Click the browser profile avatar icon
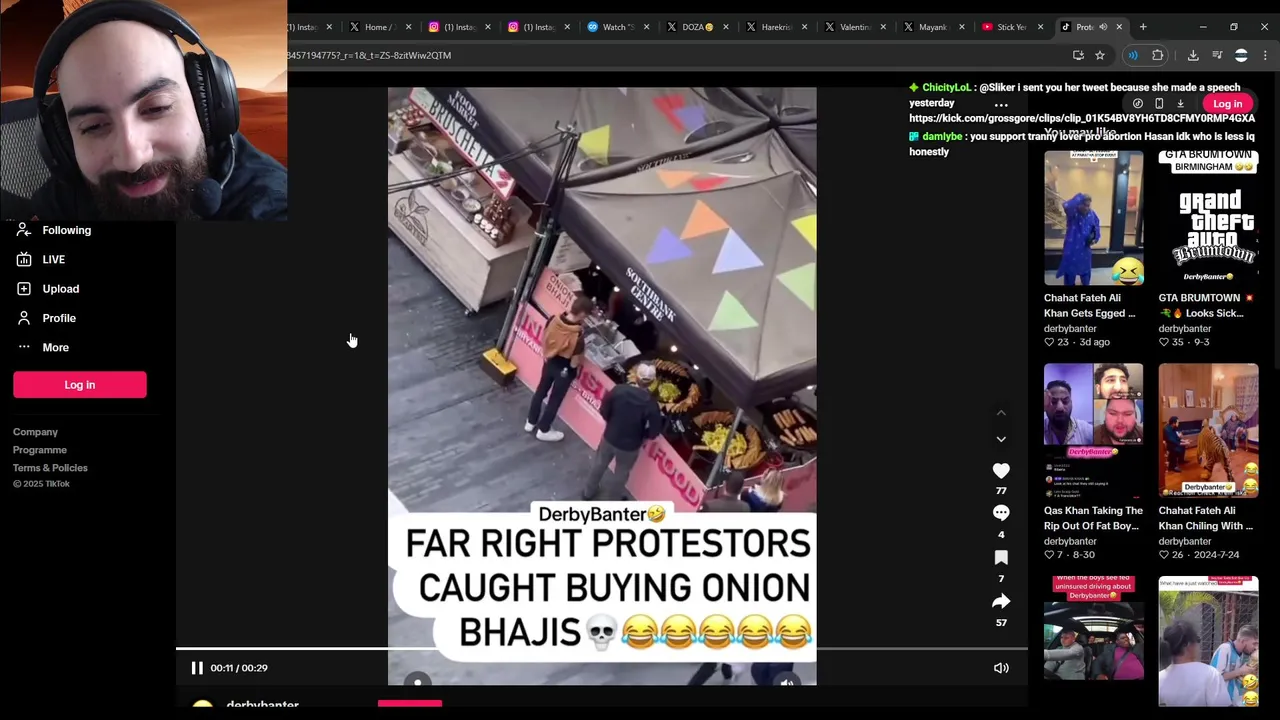 [1241, 55]
